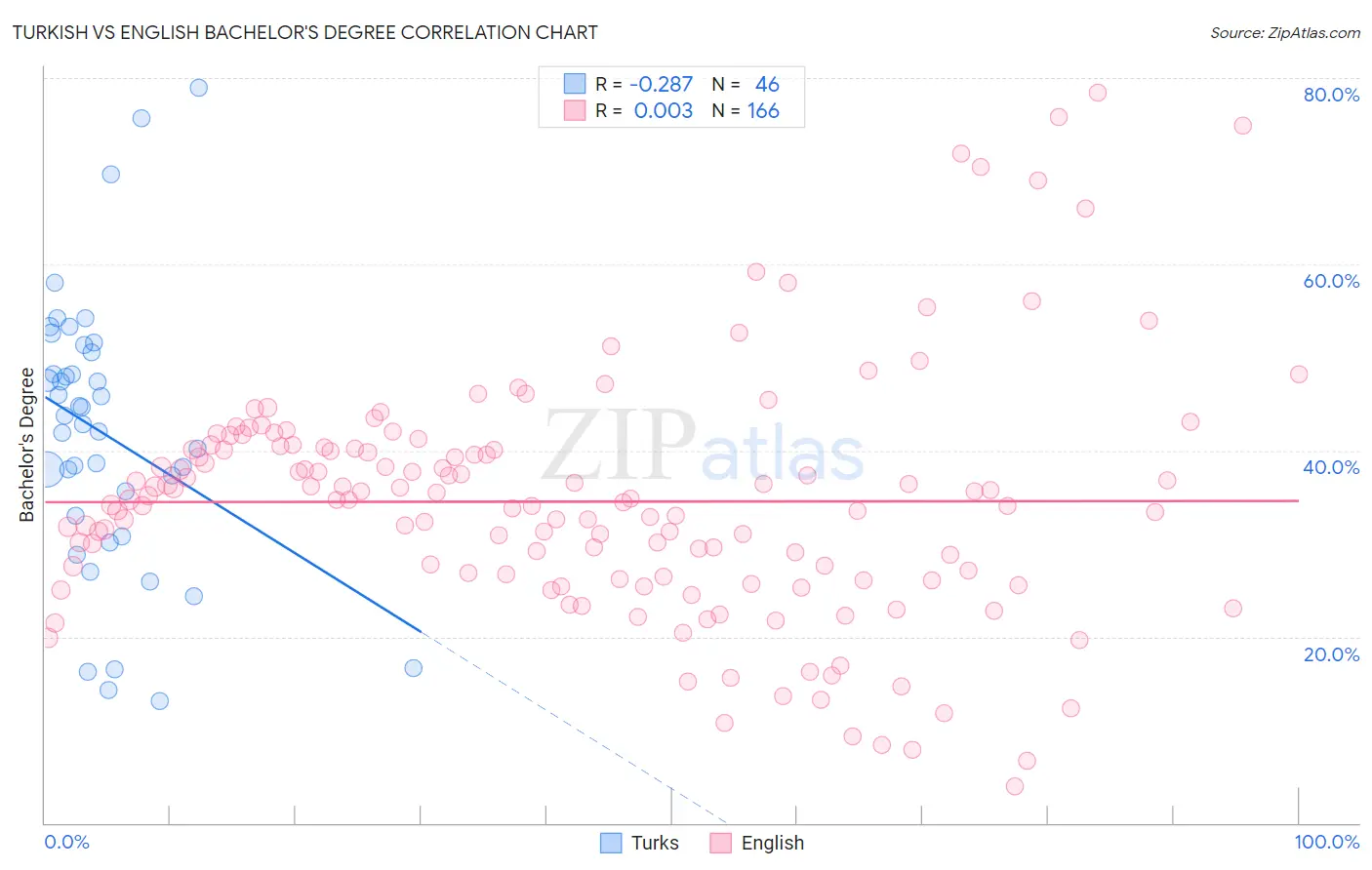This screenshot has width=1372, height=870.
Task: Select the Turks legend label
Action: point(655,843)
